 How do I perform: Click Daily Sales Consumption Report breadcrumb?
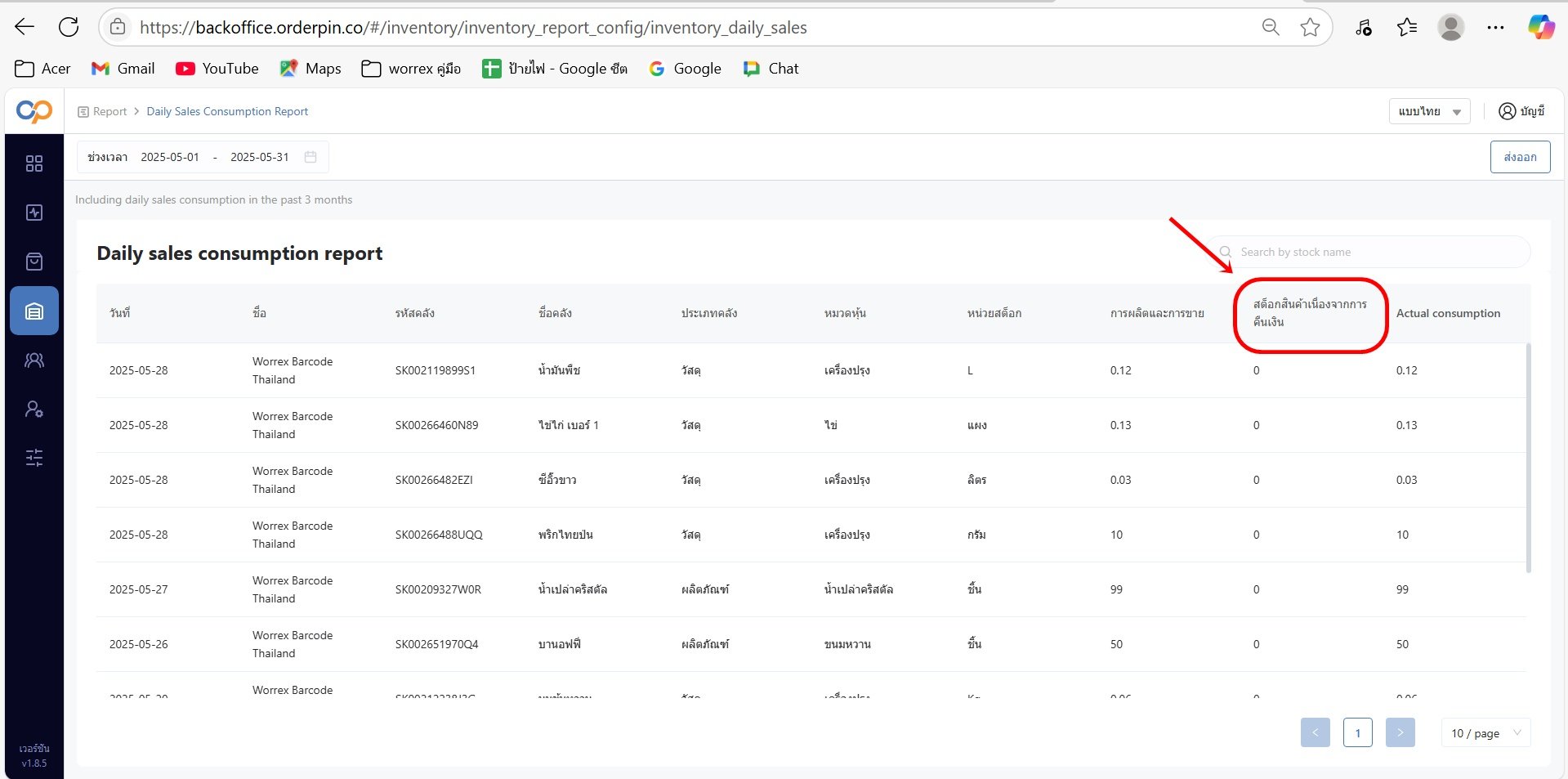[227, 111]
